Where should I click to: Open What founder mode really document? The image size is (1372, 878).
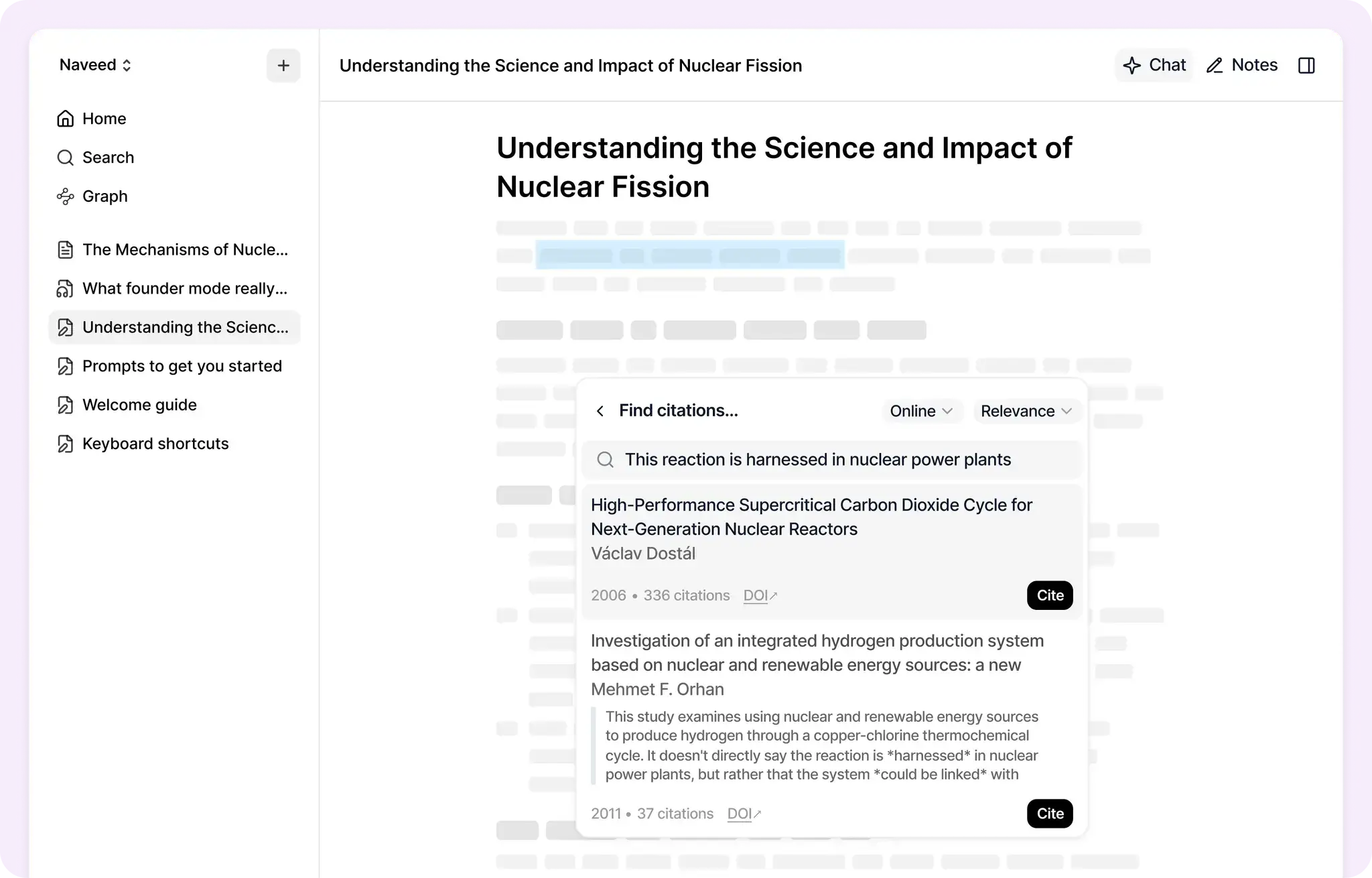click(x=185, y=289)
